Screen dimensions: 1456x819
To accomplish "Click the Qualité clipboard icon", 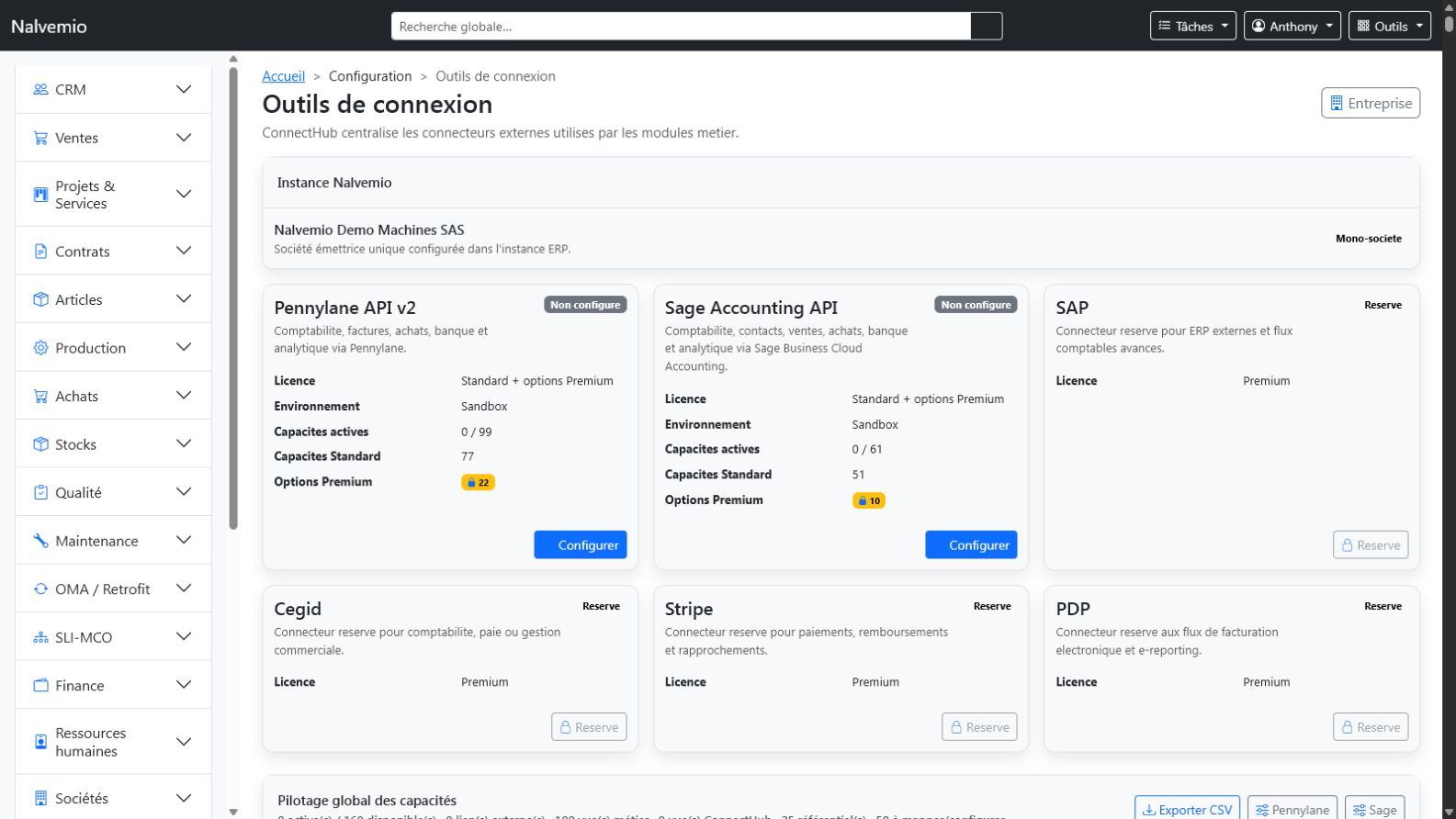I will tap(40, 492).
